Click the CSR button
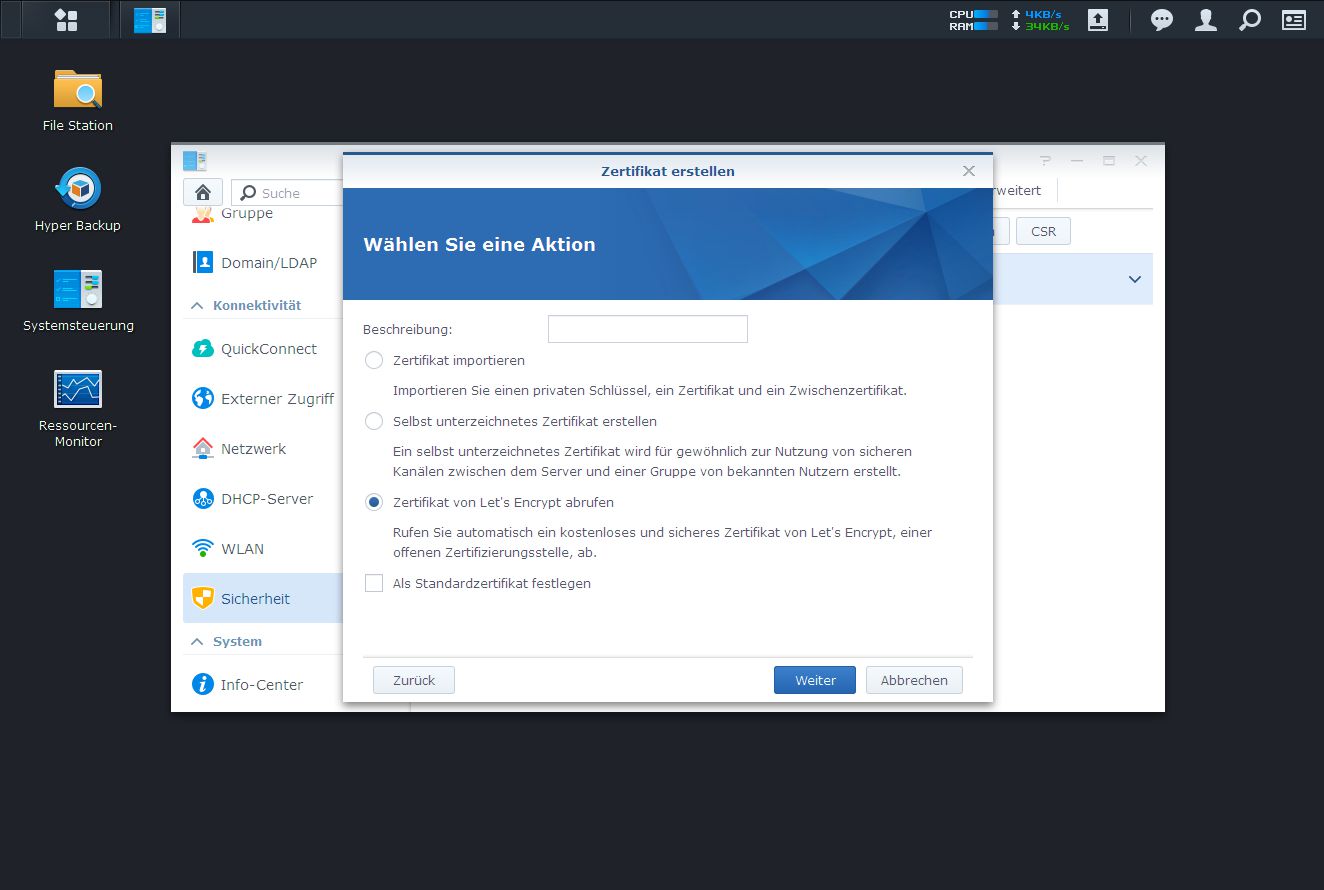1324x890 pixels. [x=1043, y=231]
